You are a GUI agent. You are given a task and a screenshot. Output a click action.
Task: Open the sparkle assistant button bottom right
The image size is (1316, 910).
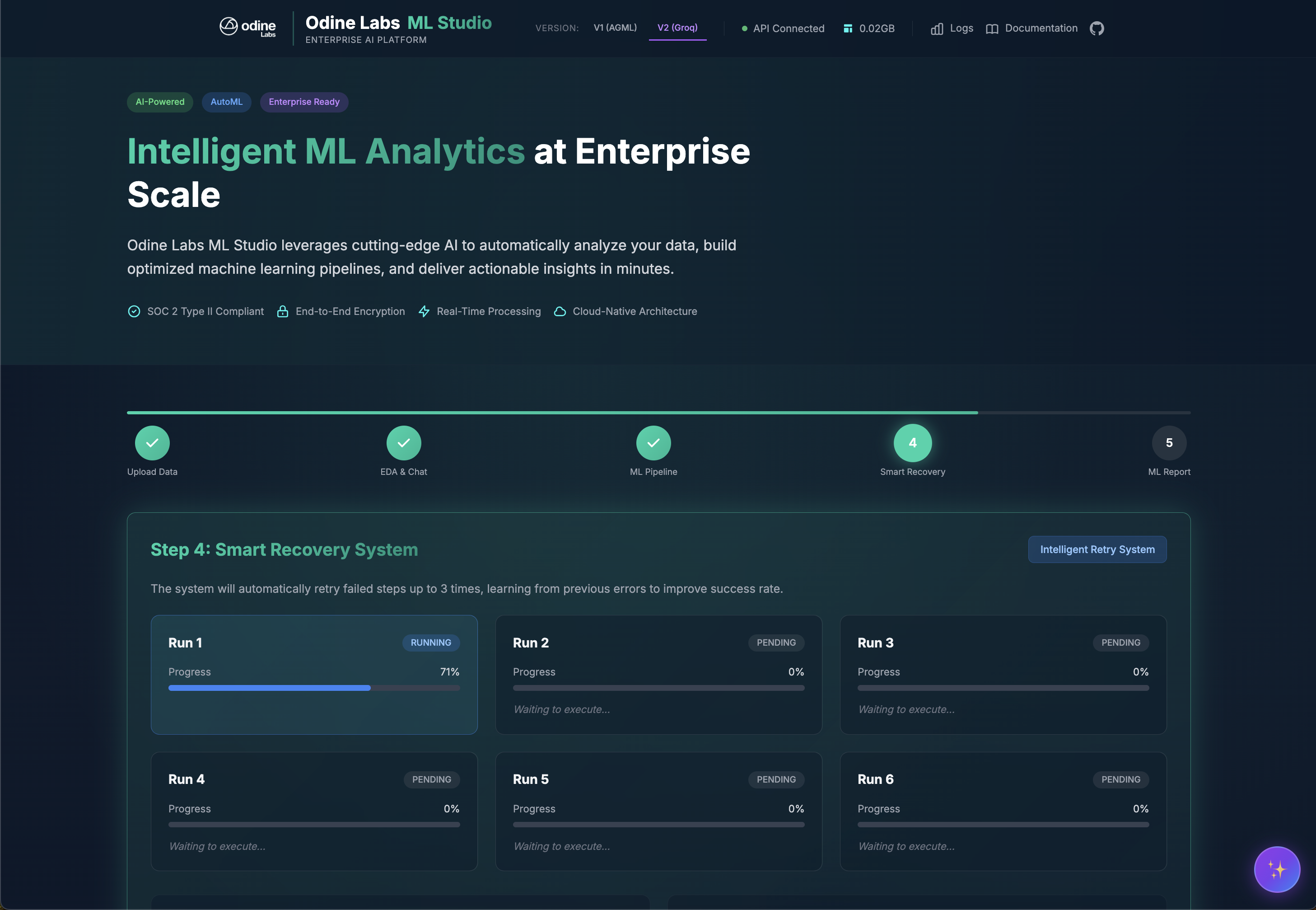(1277, 869)
